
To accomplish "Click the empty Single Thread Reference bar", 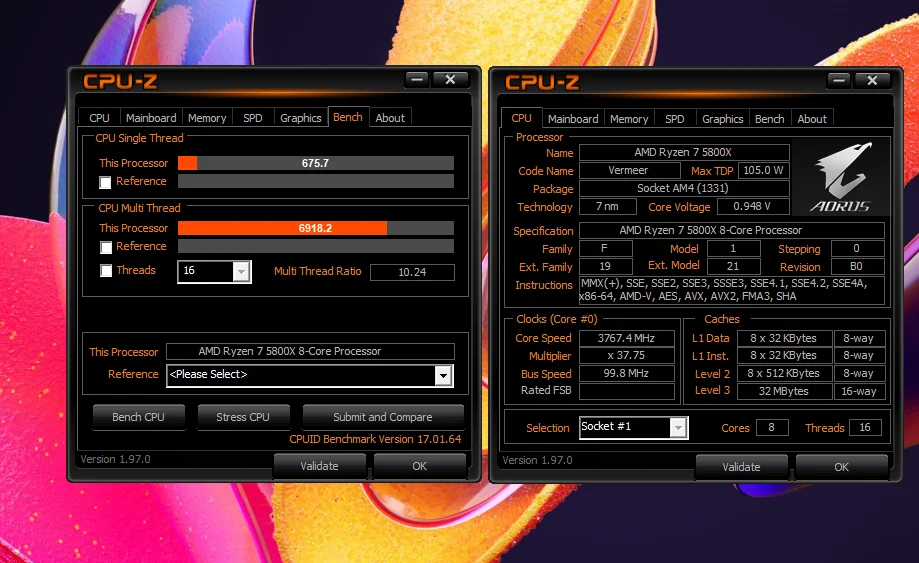I will 316,182.
